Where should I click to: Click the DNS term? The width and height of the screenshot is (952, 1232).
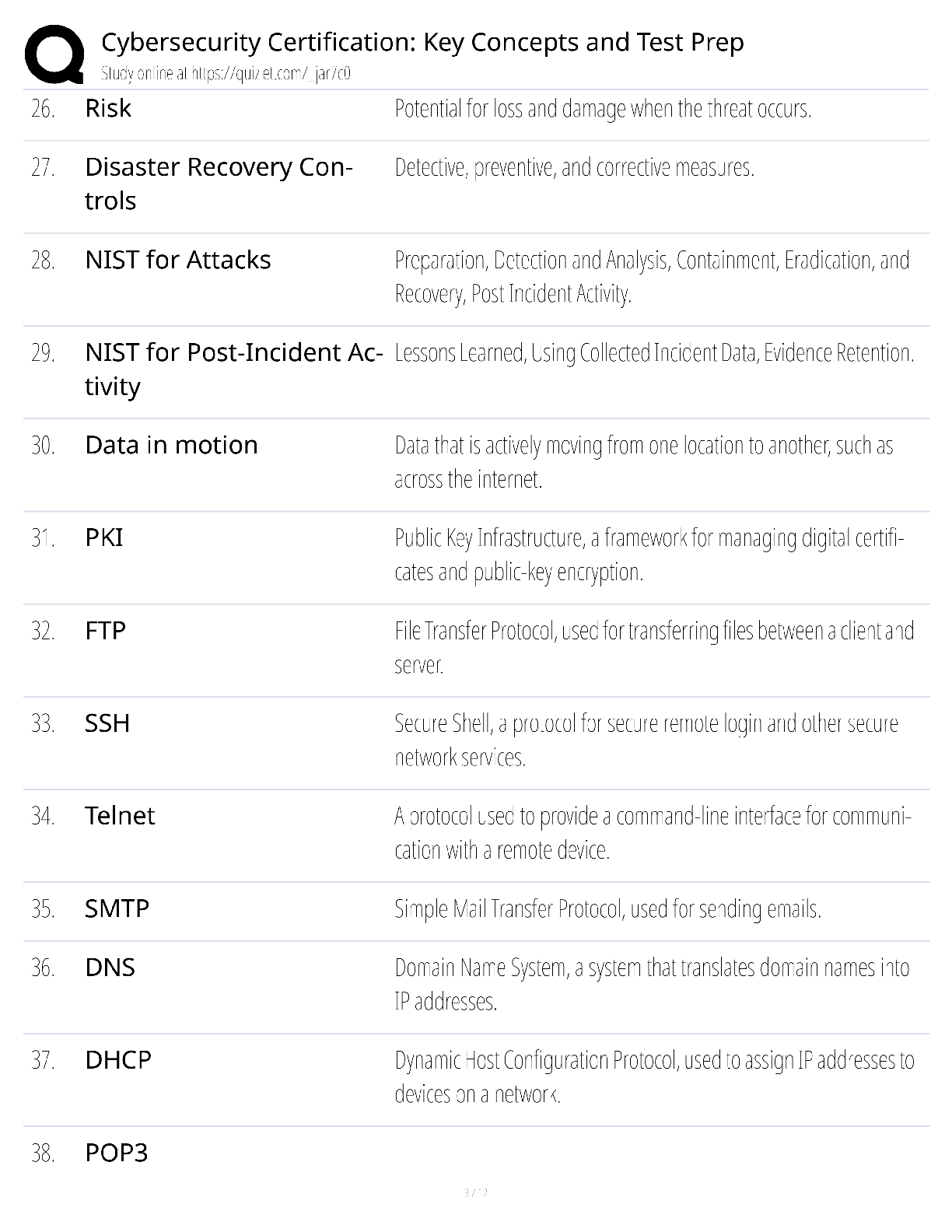pos(110,968)
